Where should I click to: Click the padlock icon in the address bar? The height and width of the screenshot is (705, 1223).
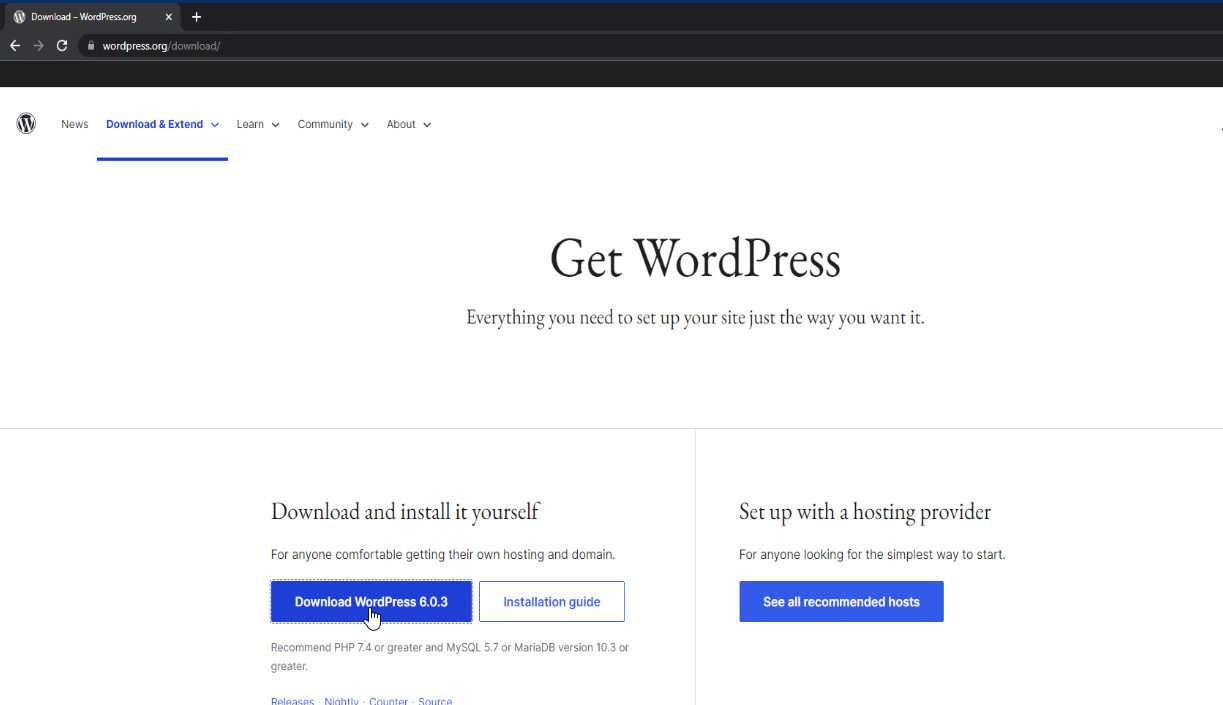click(x=90, y=45)
